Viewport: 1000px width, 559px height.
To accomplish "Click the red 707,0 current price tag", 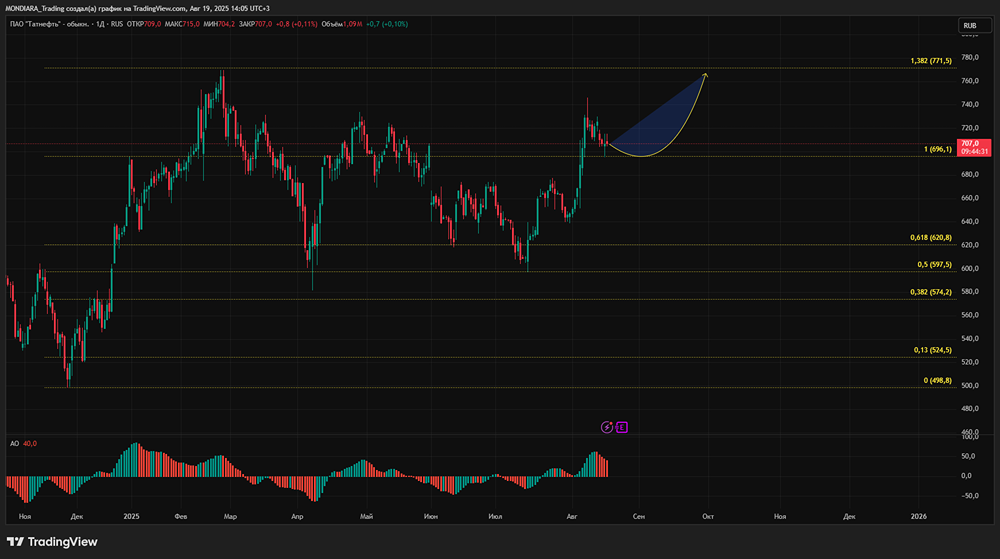I will pyautogui.click(x=974, y=147).
